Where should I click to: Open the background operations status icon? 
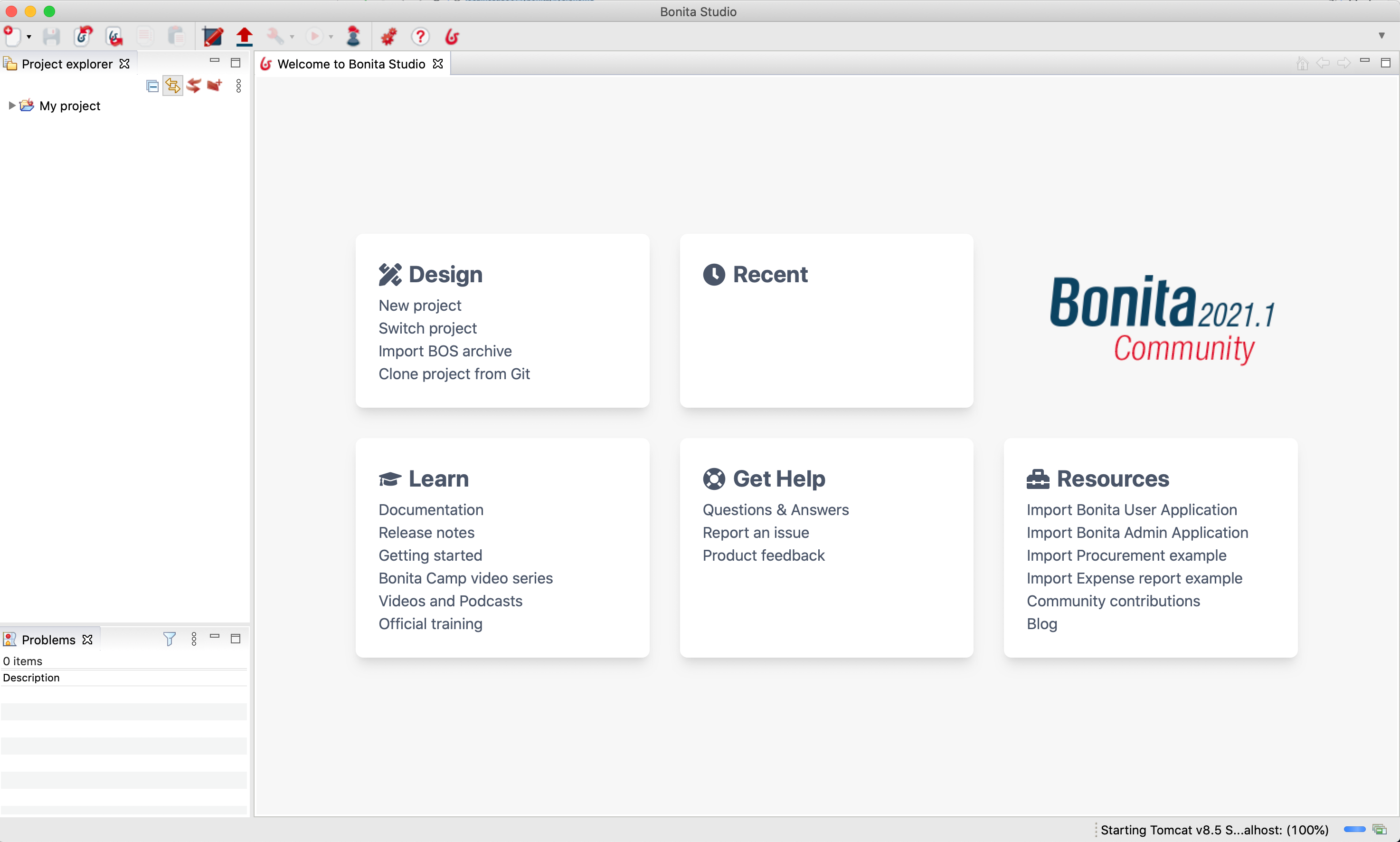(x=1380, y=830)
